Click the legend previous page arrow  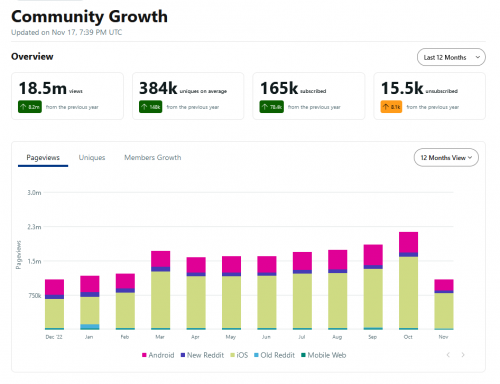point(448,355)
